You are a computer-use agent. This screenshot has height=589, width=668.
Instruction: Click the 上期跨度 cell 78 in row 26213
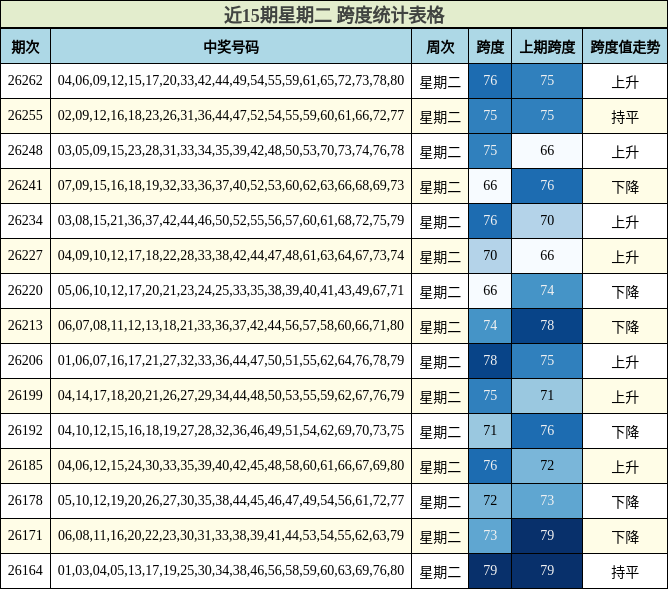point(547,326)
